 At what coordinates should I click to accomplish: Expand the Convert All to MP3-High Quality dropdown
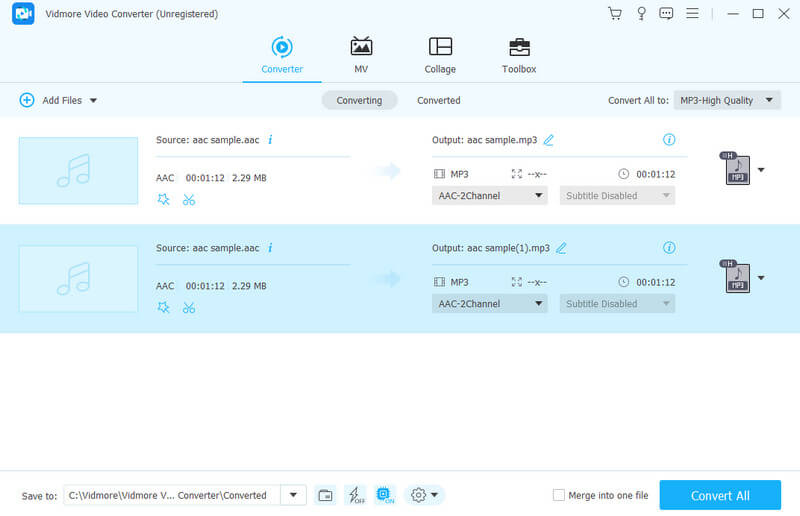click(x=727, y=100)
